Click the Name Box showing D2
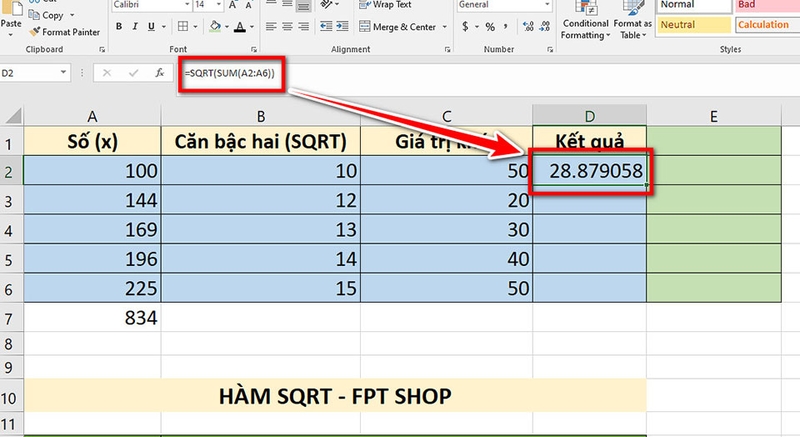The width and height of the screenshot is (800, 437). pyautogui.click(x=29, y=73)
